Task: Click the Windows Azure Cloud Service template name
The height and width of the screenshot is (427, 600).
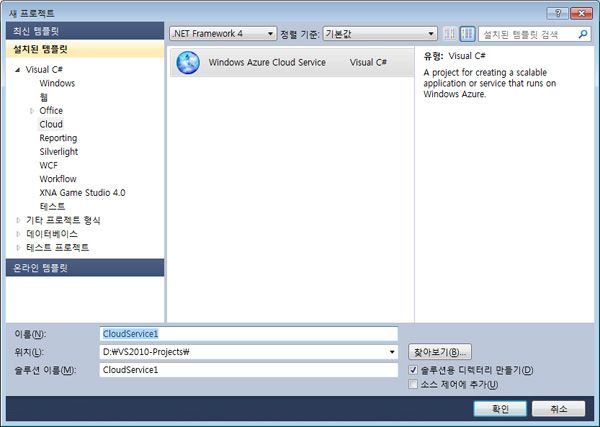Action: click(267, 62)
